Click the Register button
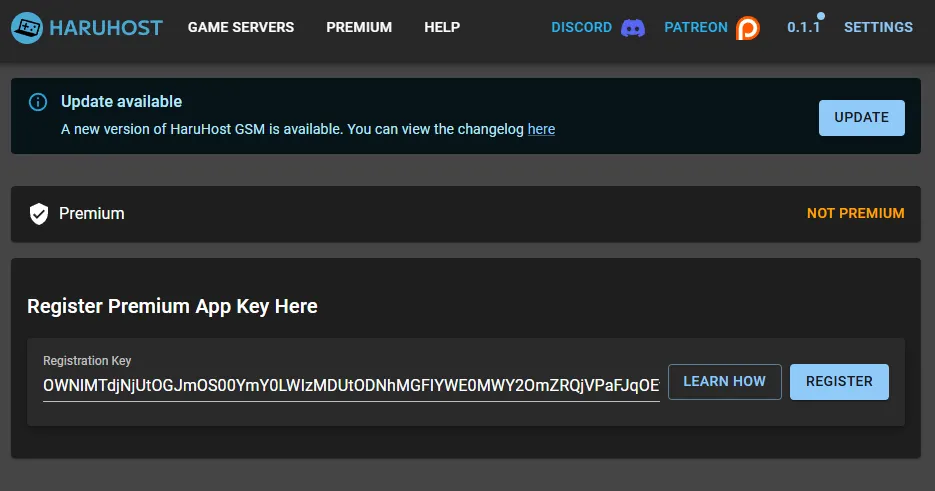Screen dimensions: 935x491 pos(839,382)
